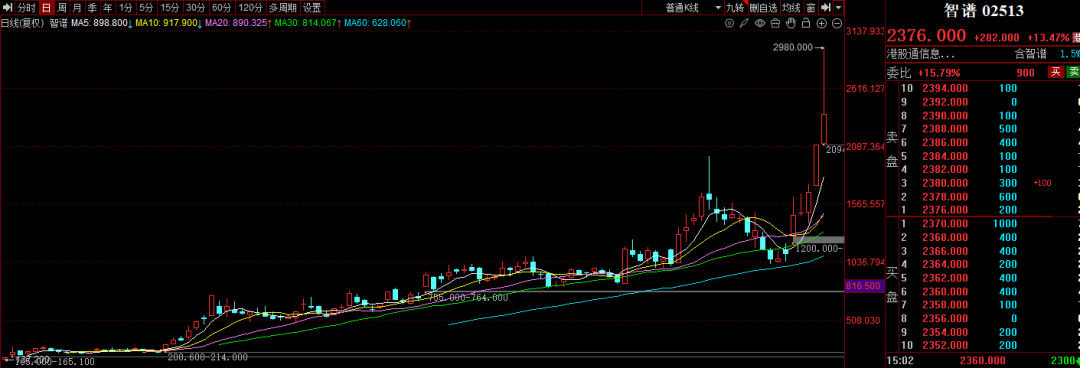Select the 年 yearly period tab

[107, 8]
